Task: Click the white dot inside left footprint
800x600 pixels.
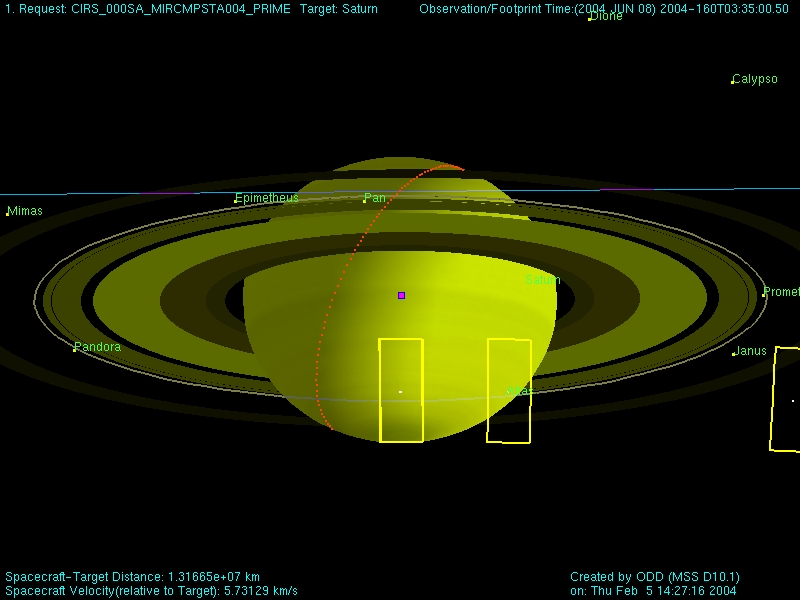Action: (x=401, y=392)
